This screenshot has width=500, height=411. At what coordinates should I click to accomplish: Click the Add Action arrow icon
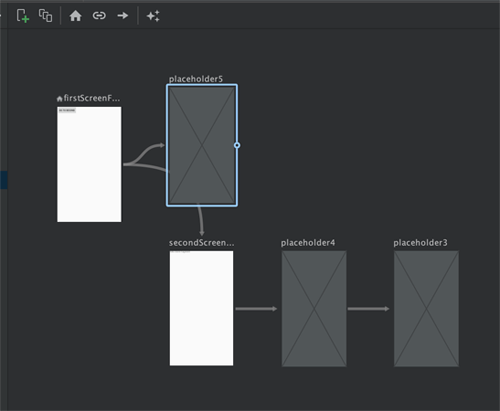pos(123,16)
